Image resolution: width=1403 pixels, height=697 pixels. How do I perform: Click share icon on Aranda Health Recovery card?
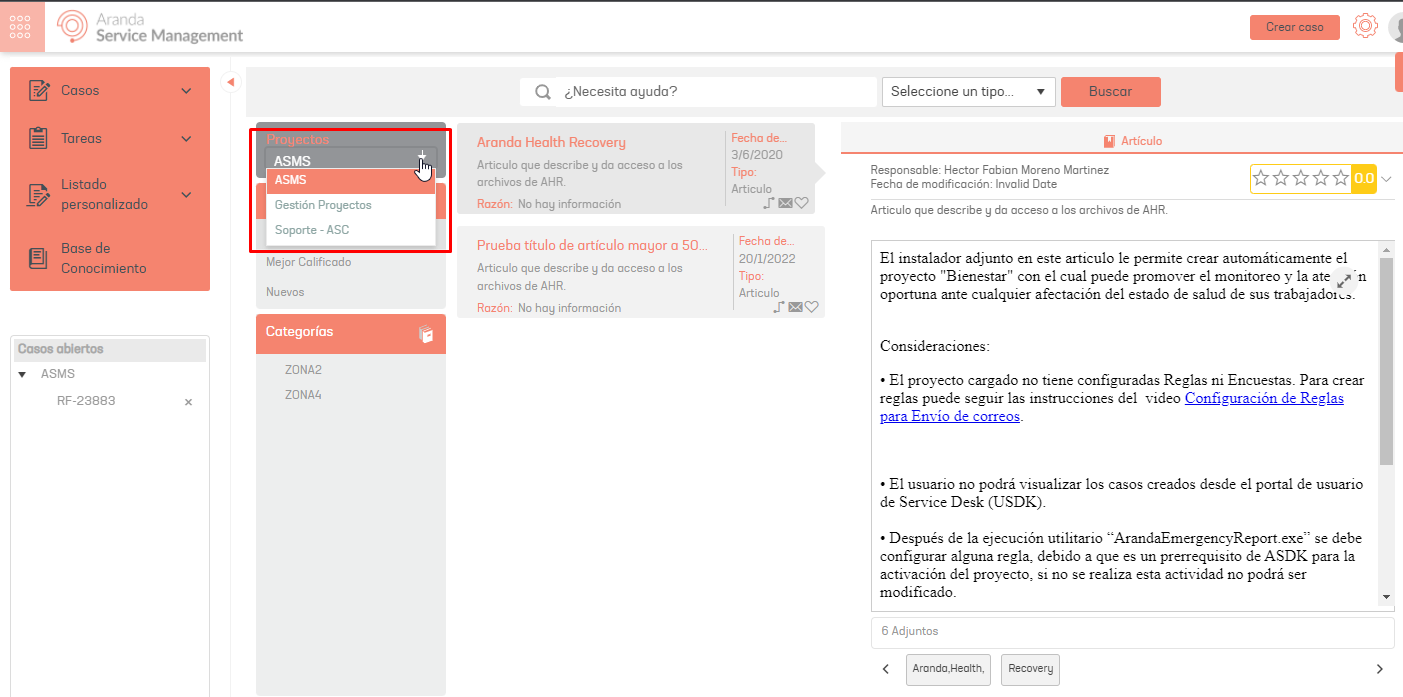coord(769,203)
